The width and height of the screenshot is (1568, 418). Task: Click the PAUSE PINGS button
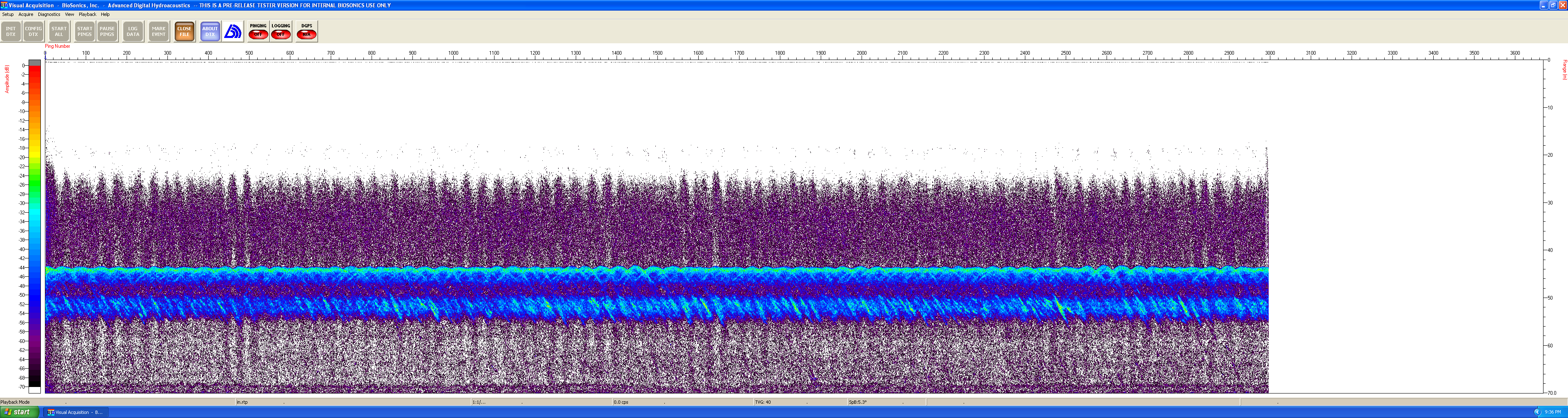(107, 32)
